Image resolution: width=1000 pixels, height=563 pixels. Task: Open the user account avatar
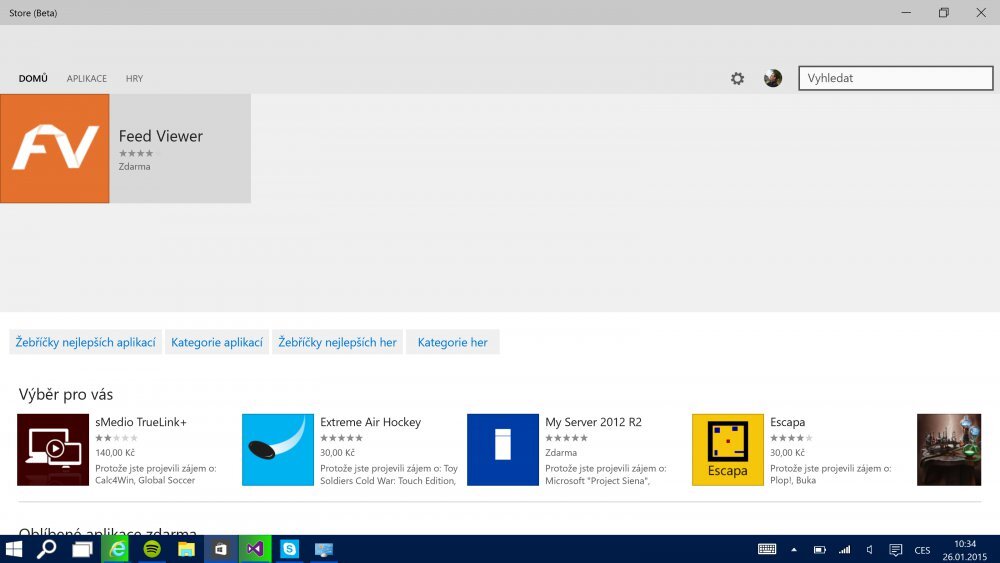point(773,78)
